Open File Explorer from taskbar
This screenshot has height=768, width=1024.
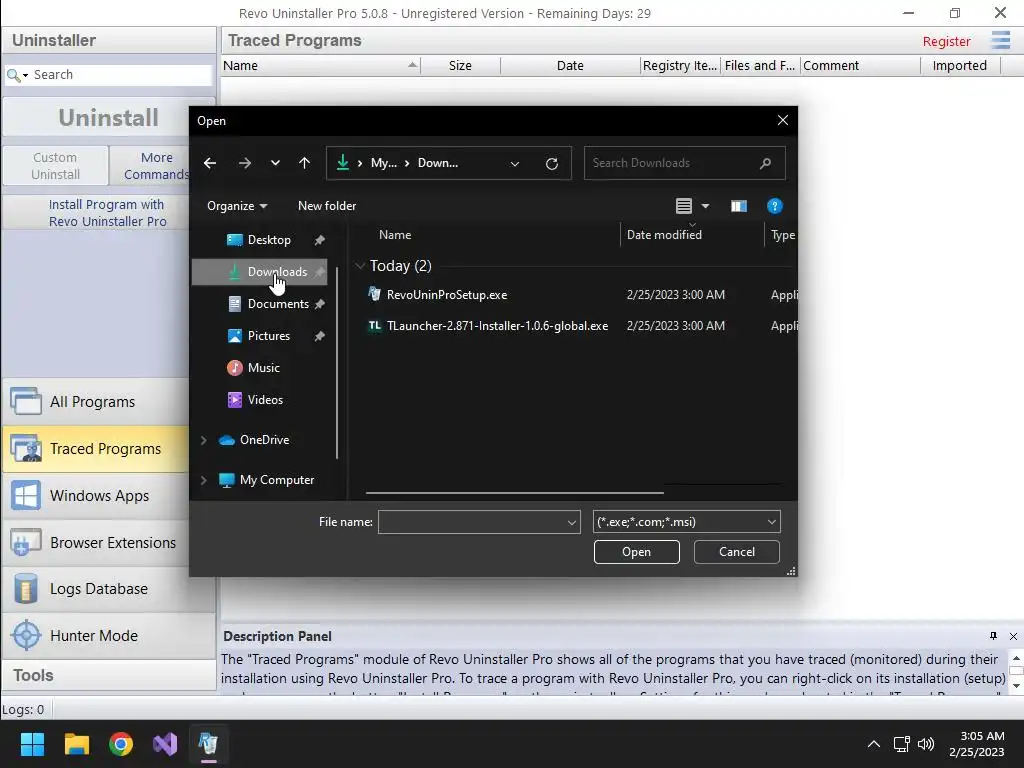coord(76,744)
